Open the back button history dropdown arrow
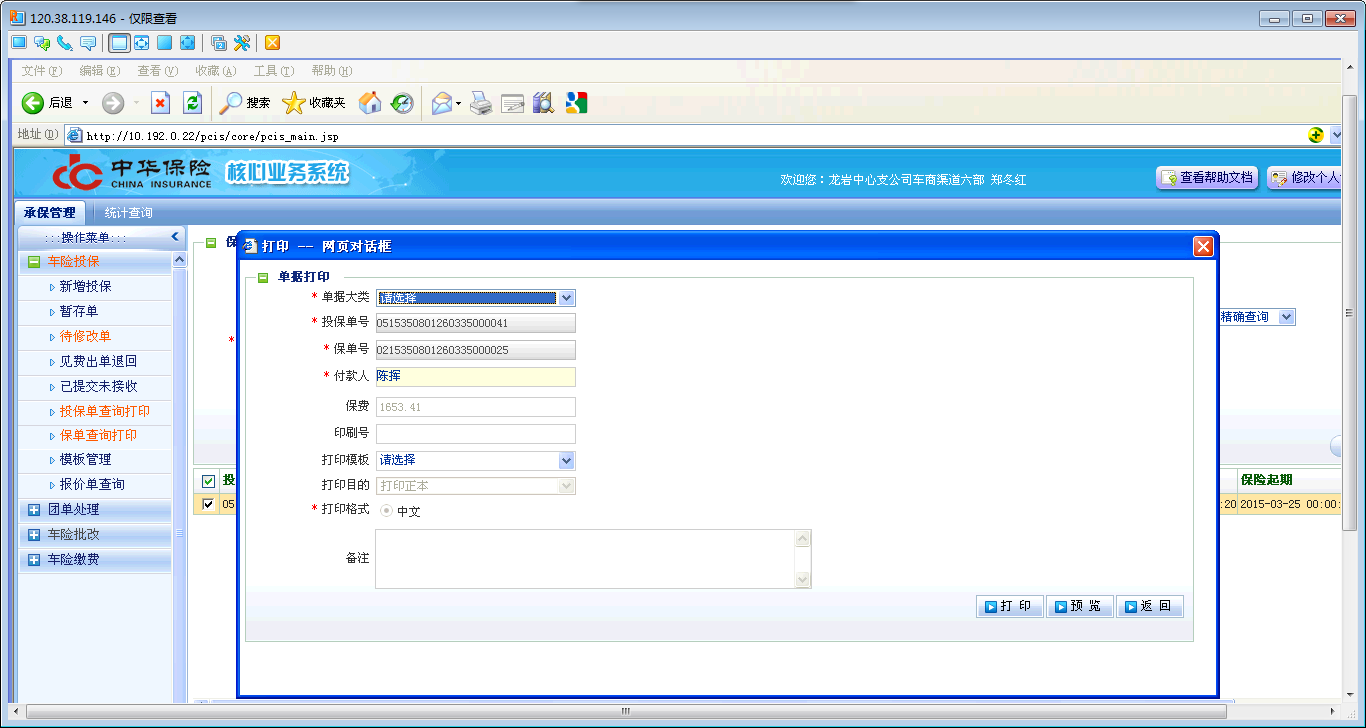Viewport: 1366px width, 728px height. click(85, 103)
